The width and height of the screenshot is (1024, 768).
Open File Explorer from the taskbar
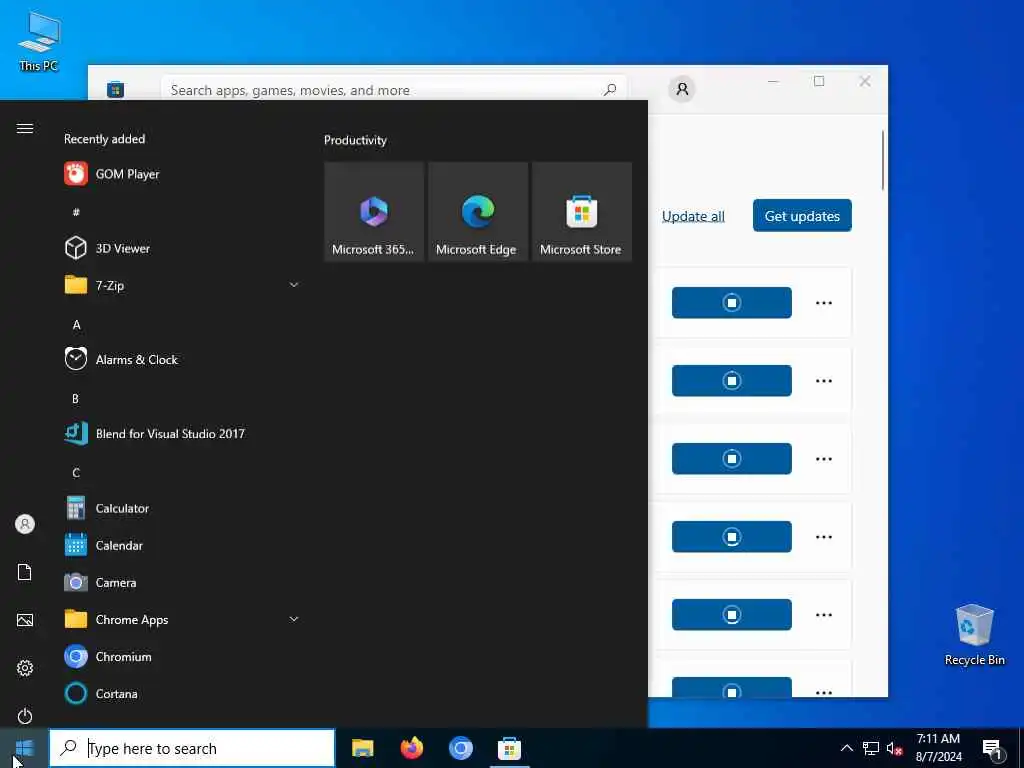point(362,748)
